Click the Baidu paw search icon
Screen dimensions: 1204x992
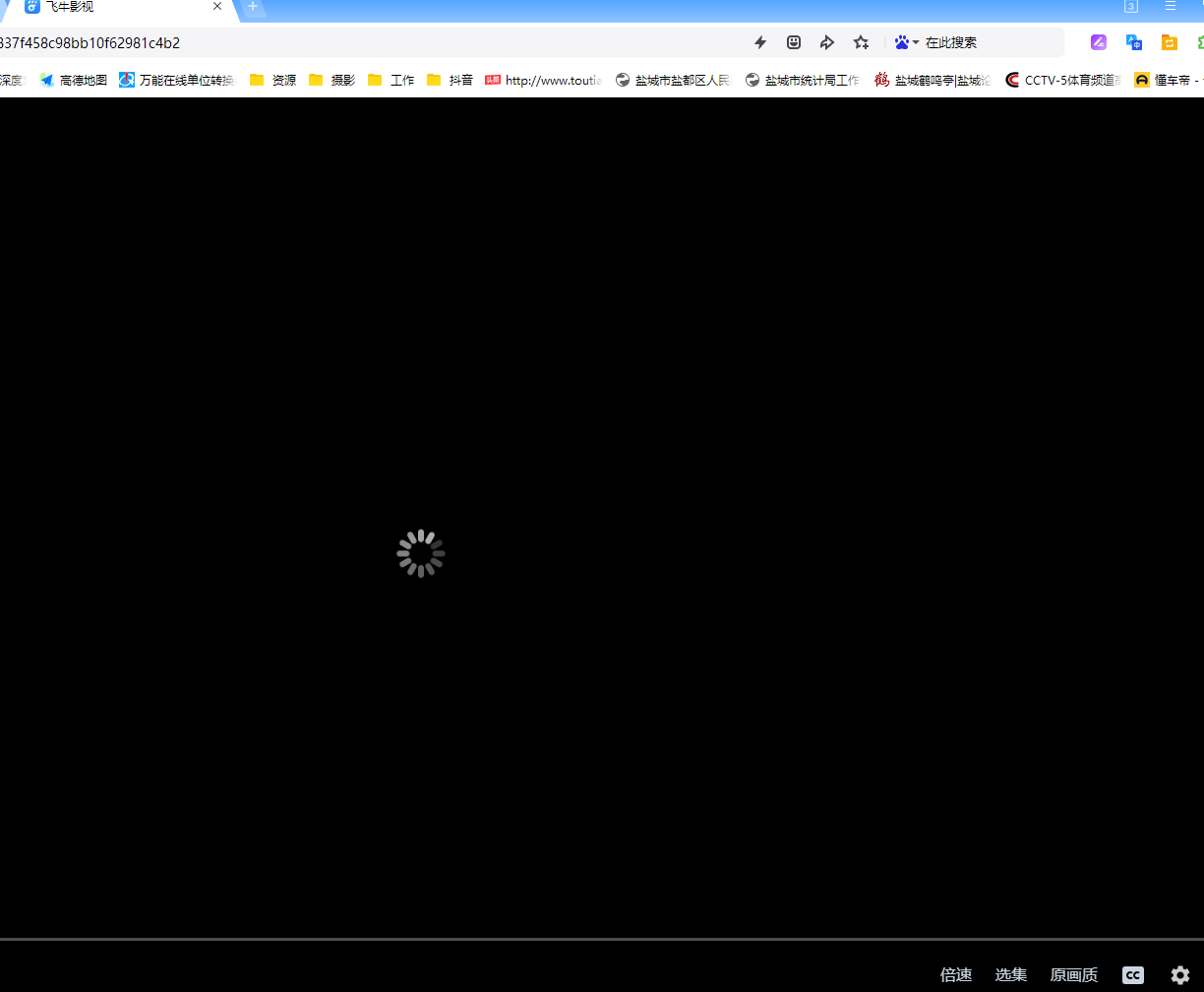(x=900, y=41)
